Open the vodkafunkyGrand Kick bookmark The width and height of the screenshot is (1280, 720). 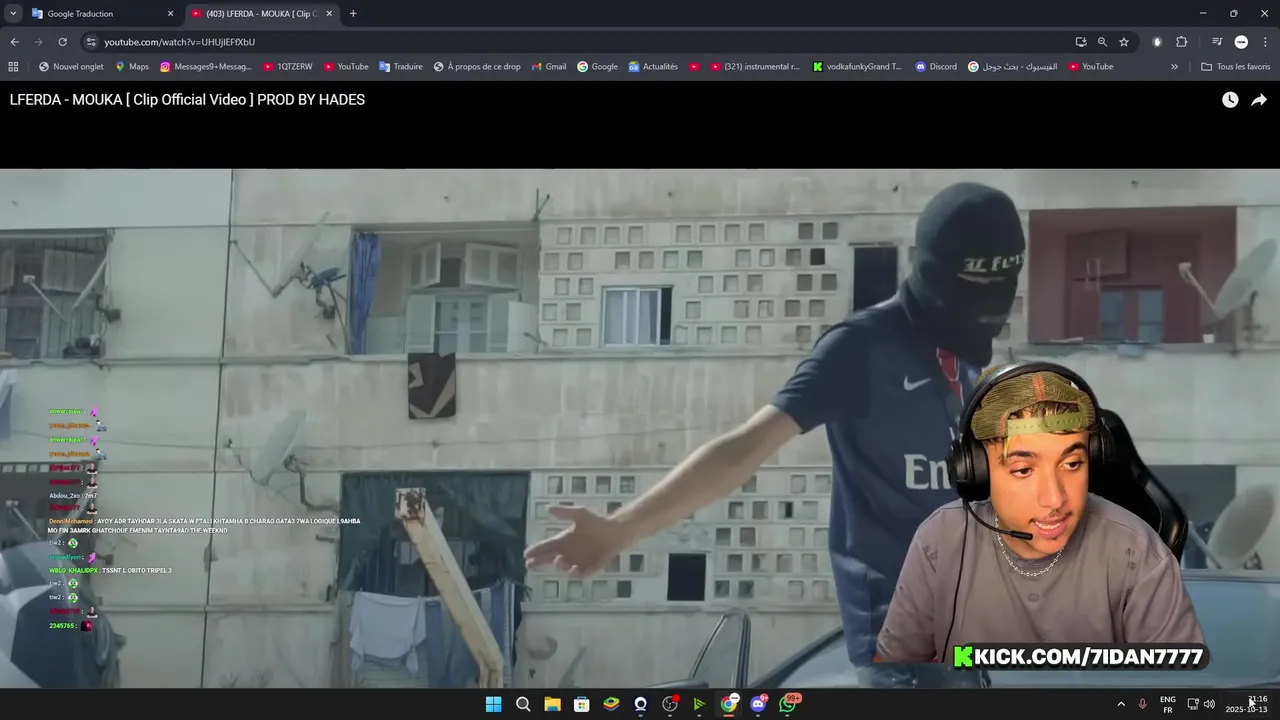coord(857,67)
